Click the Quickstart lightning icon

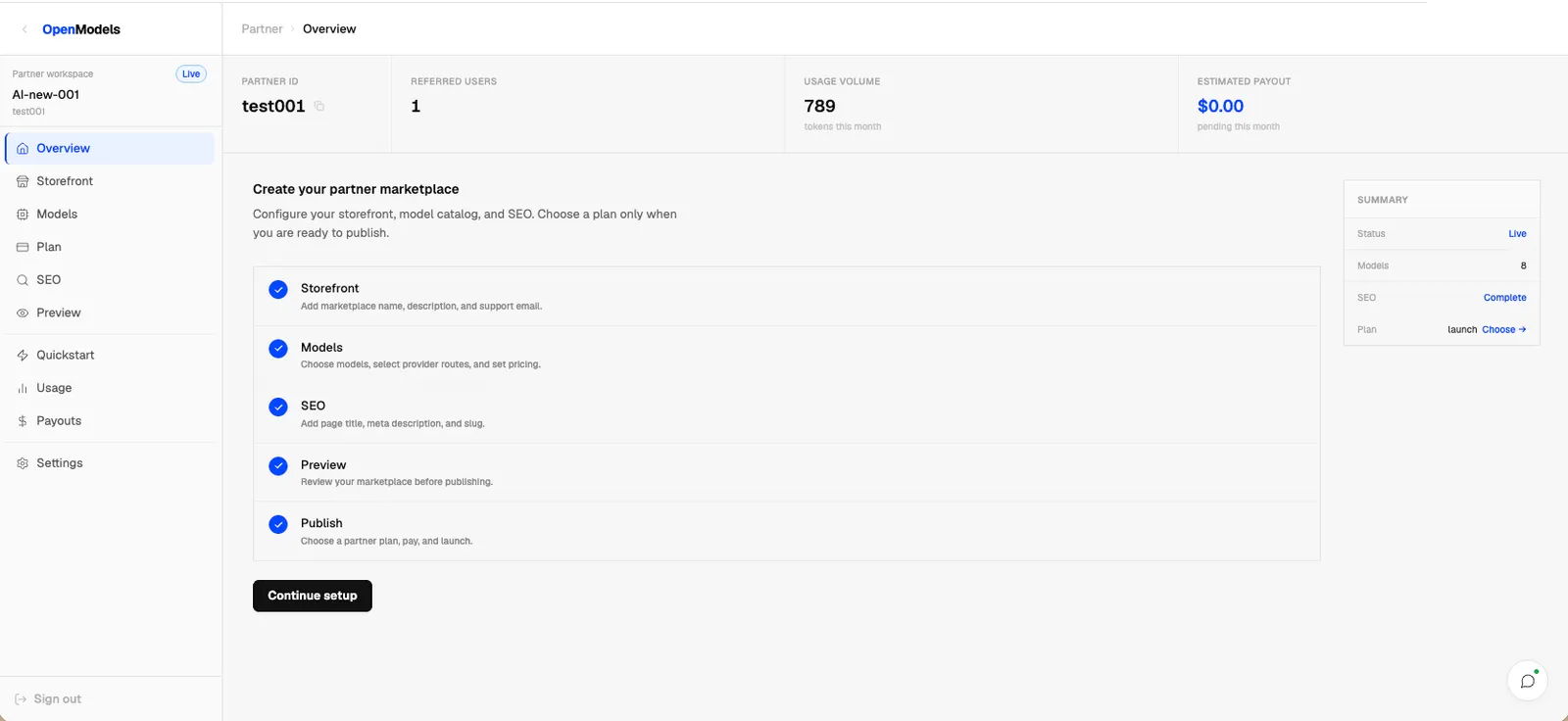(23, 356)
